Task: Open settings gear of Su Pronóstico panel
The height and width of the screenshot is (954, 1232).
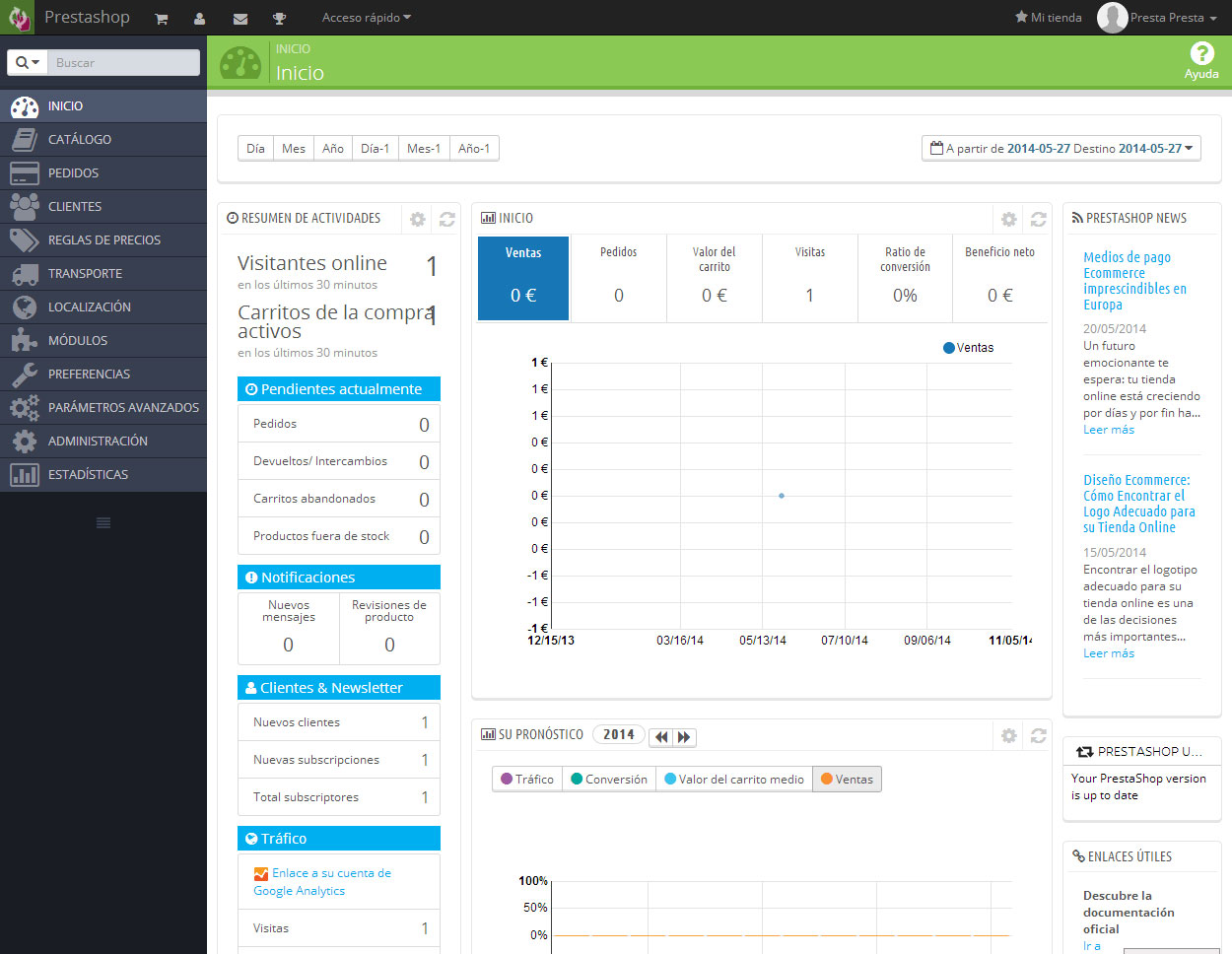Action: click(1009, 735)
